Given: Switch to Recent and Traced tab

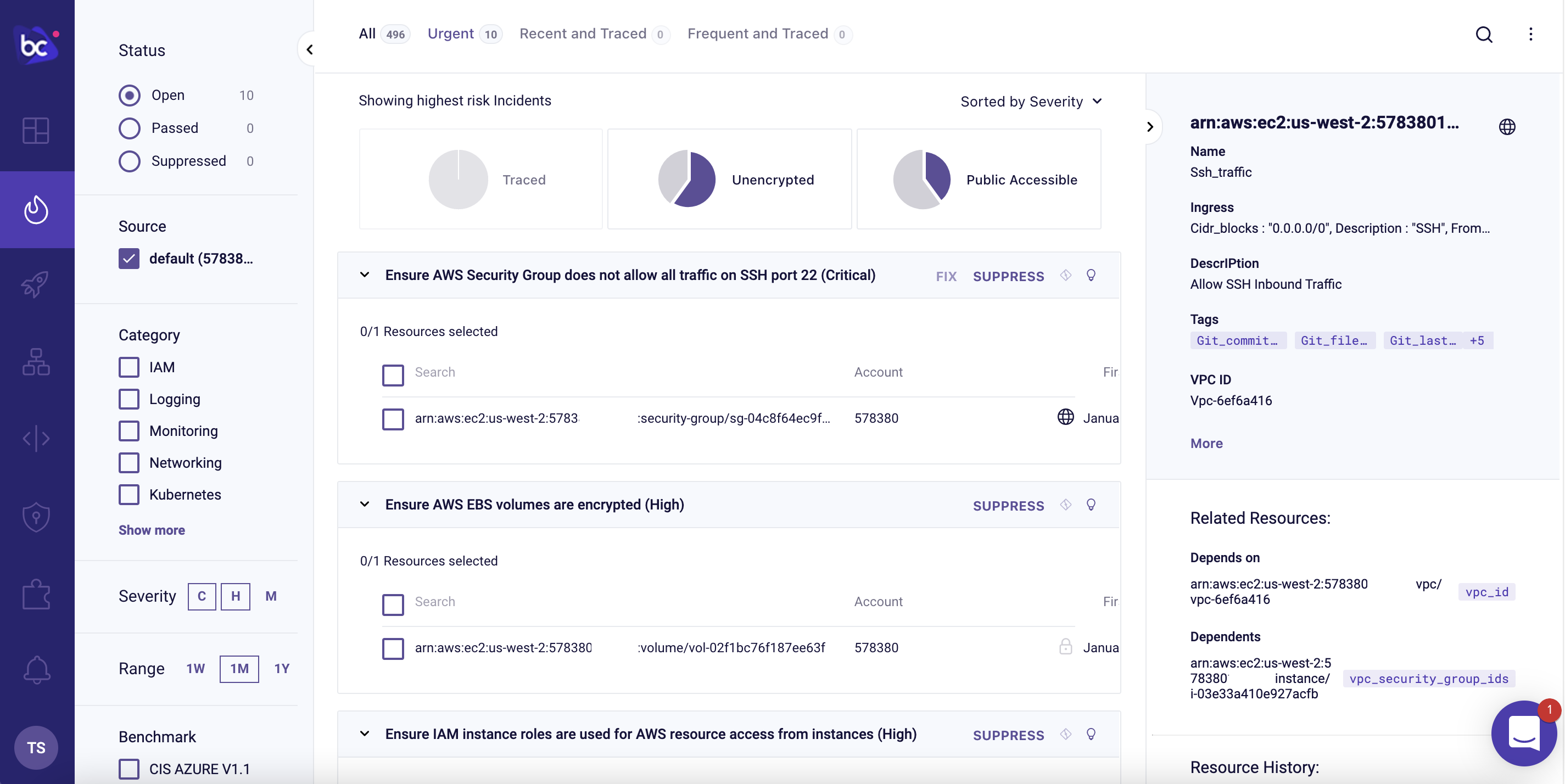Looking at the screenshot, I should point(583,34).
